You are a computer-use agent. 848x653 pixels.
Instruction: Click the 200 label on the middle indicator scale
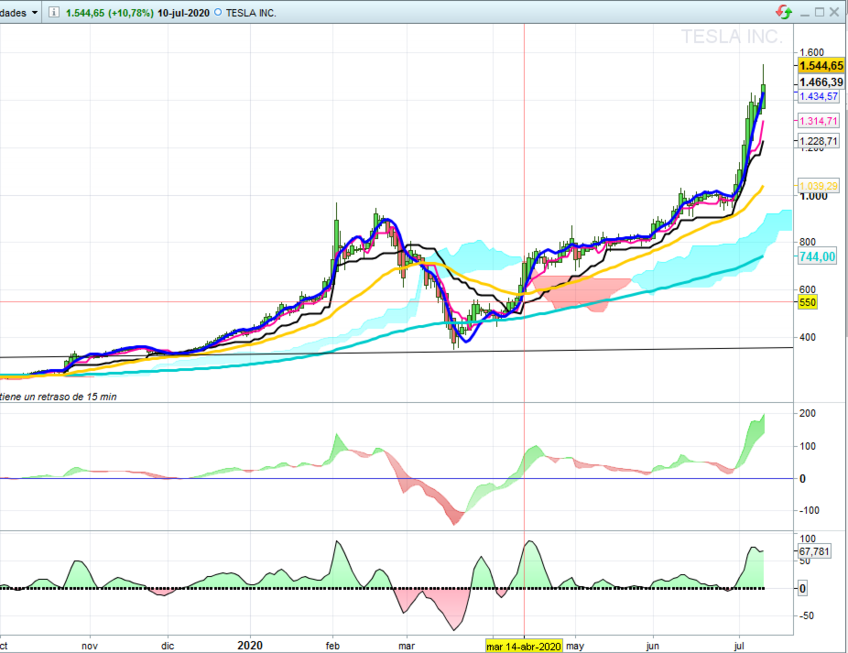click(x=807, y=413)
